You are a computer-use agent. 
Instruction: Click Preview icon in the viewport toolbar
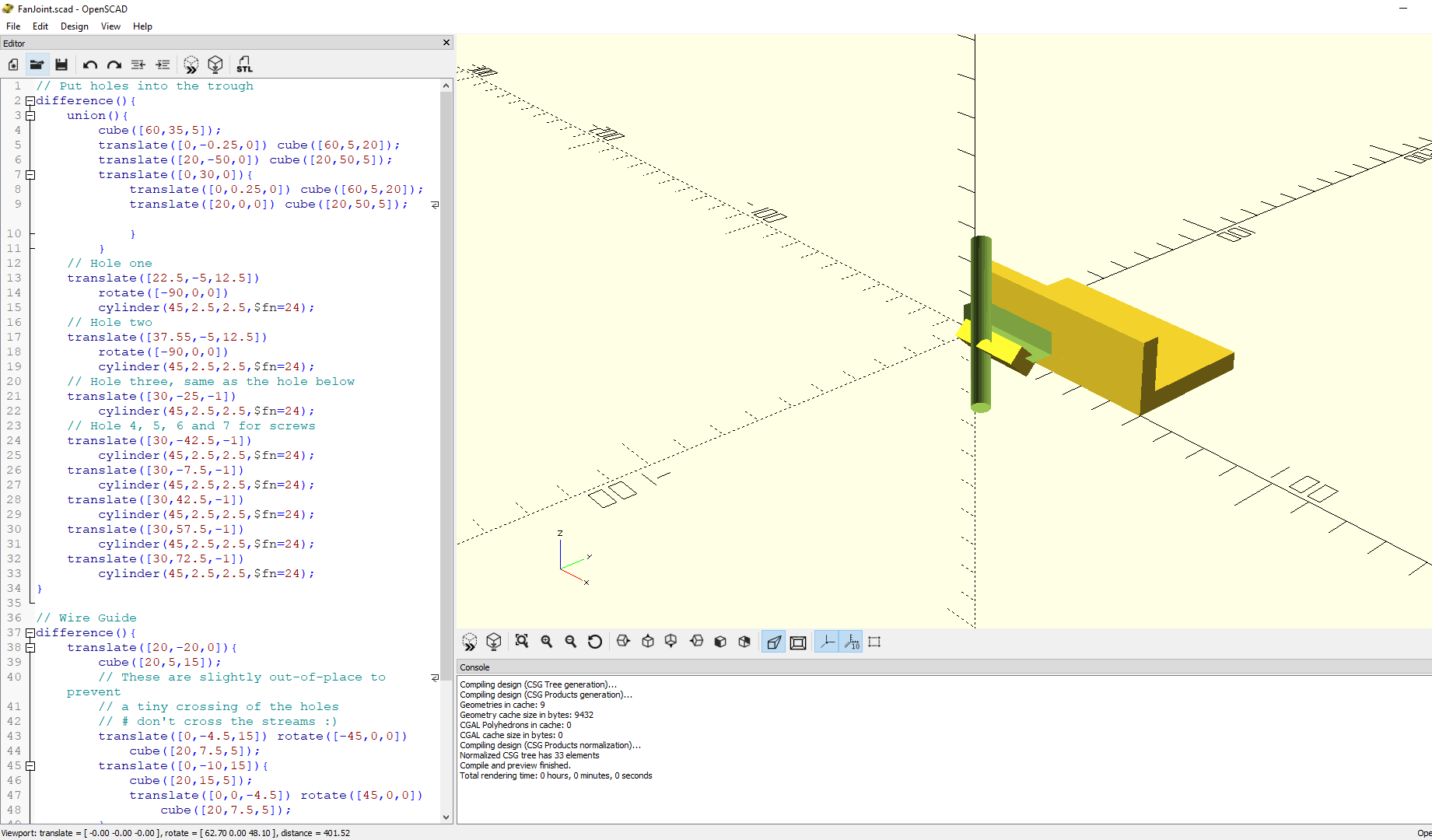coord(470,642)
